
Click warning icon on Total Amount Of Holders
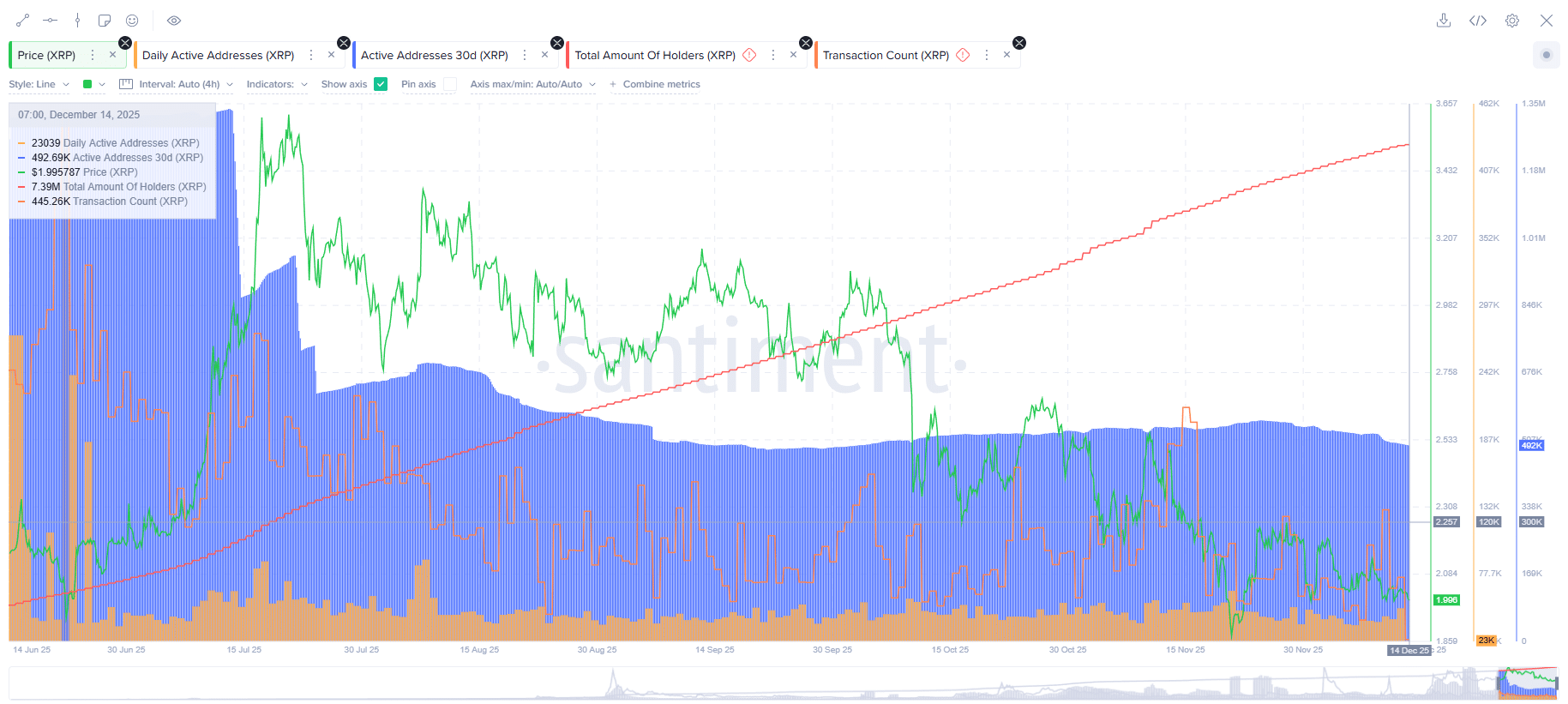749,55
